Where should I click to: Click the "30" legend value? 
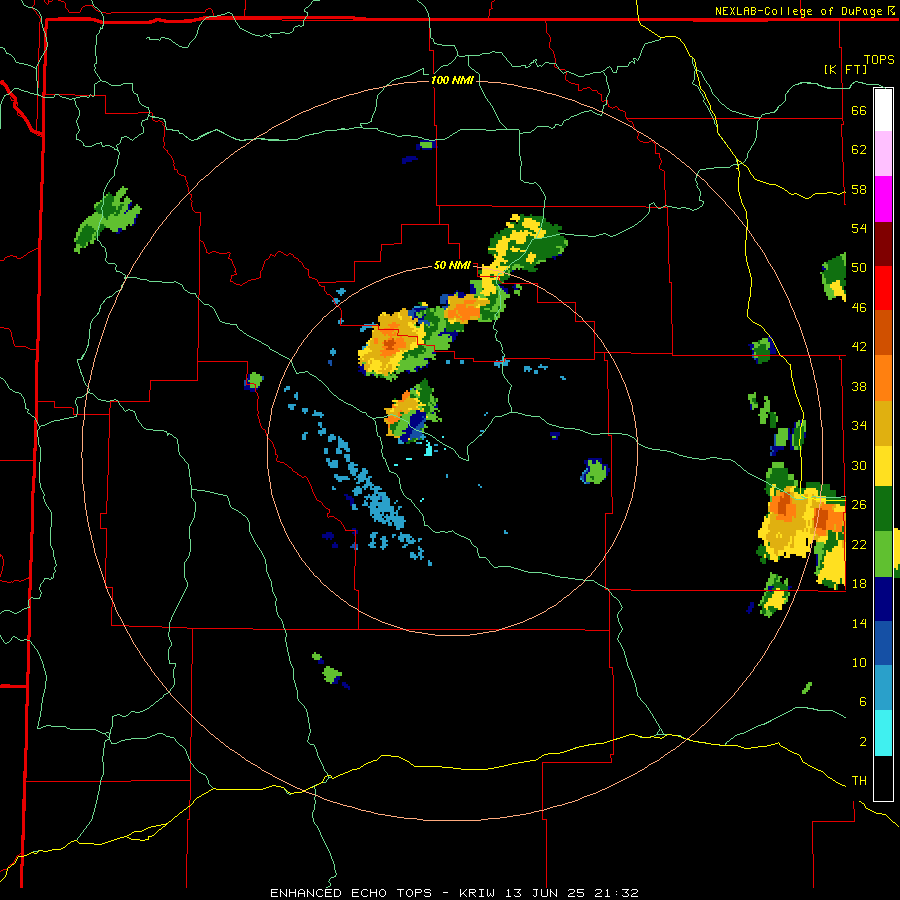pyautogui.click(x=859, y=465)
